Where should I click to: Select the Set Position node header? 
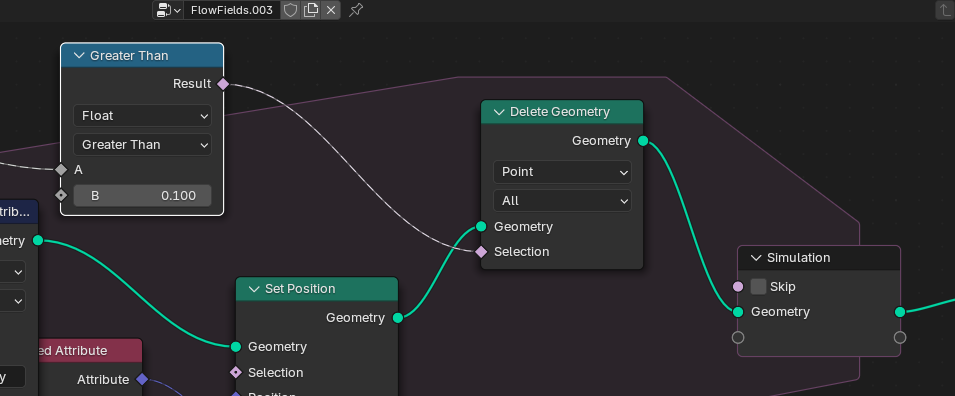[317, 289]
